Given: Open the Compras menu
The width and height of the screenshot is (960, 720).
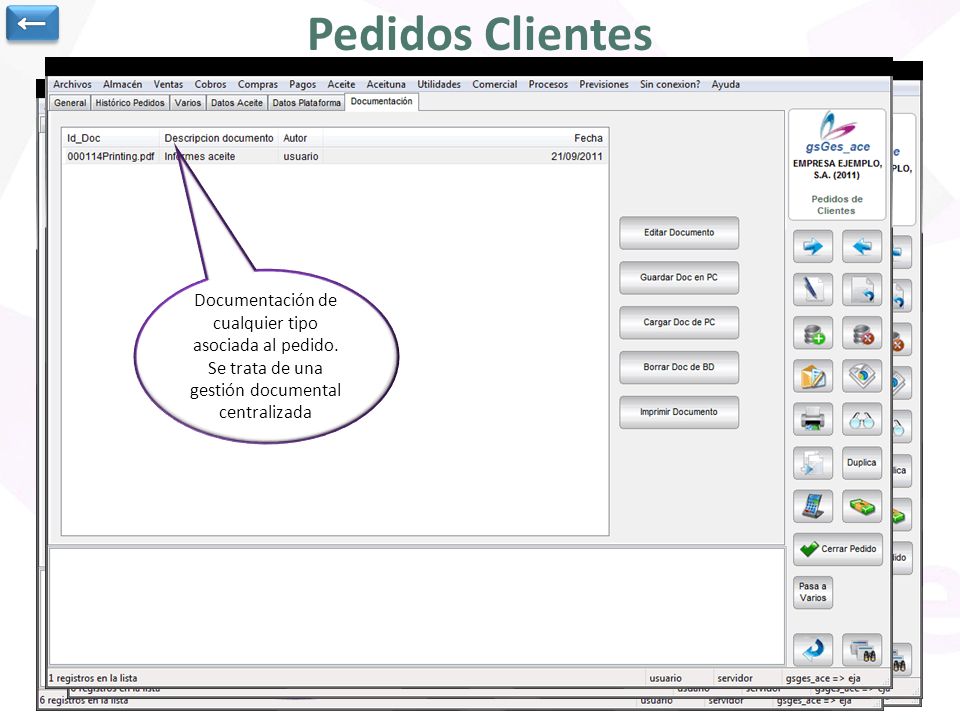Looking at the screenshot, I should pyautogui.click(x=258, y=84).
